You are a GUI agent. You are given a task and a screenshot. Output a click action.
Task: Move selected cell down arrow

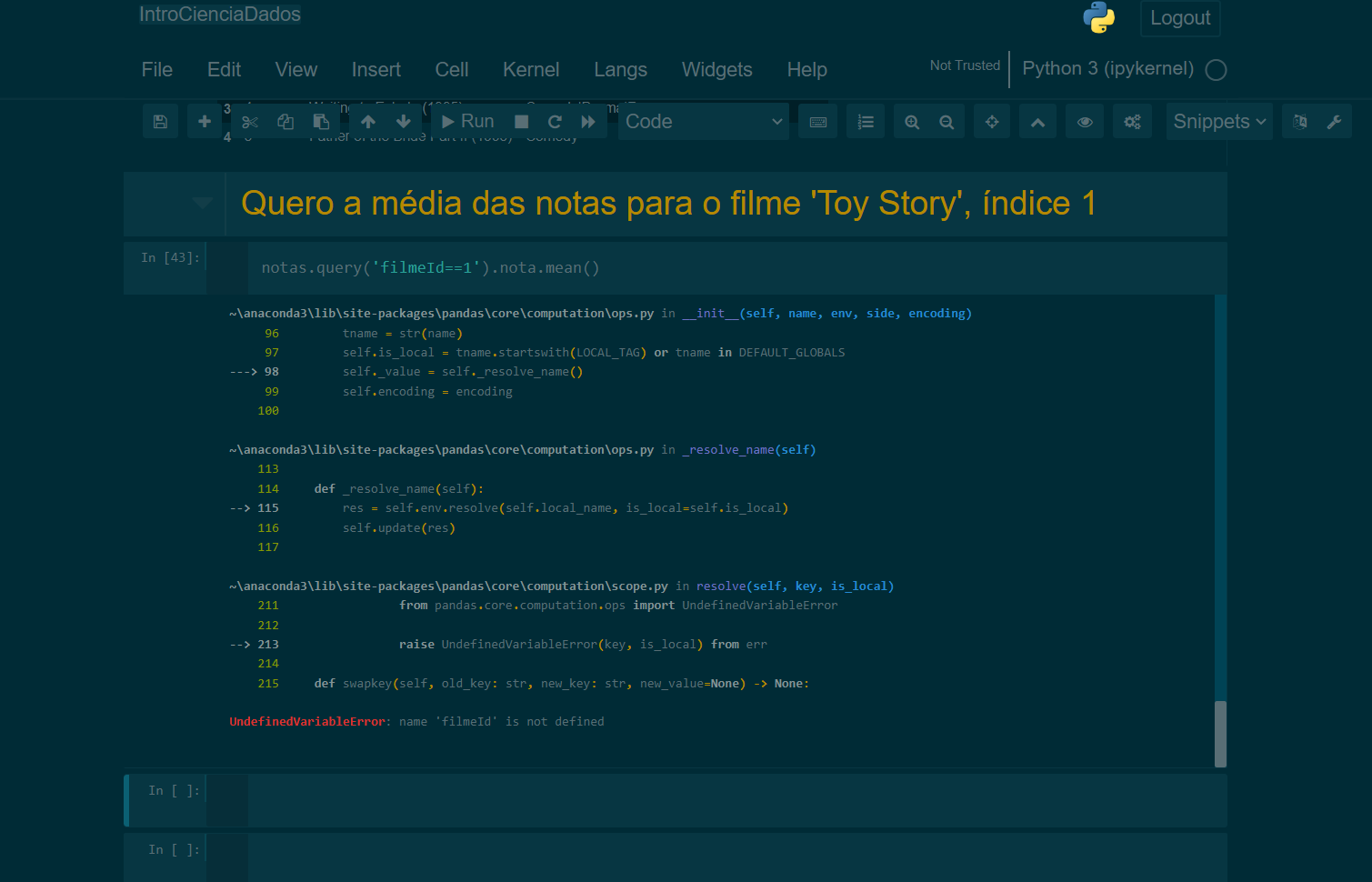point(404,122)
